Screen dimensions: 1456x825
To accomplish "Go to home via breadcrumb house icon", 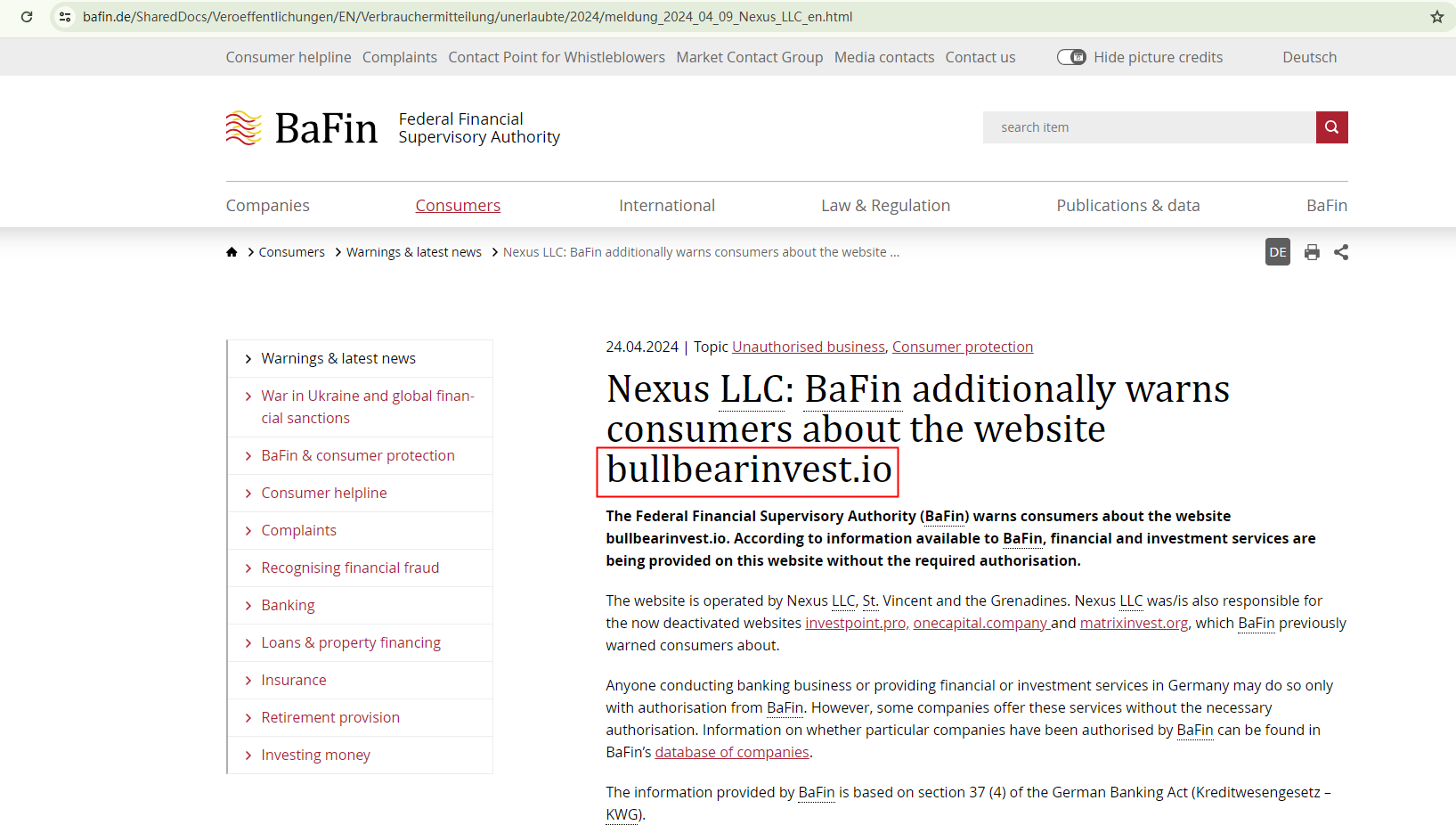I will (232, 252).
